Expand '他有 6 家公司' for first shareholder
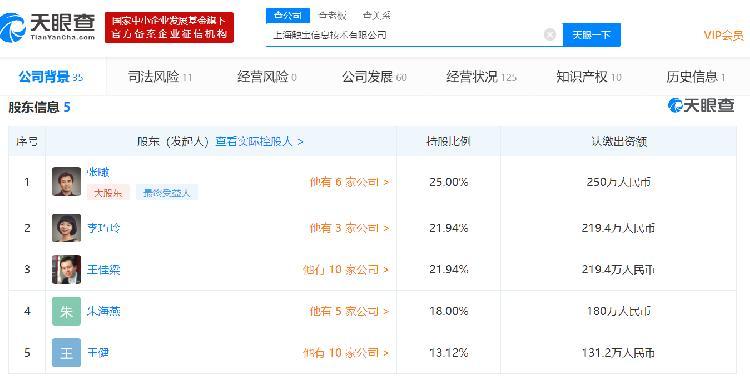Image resolution: width=750 pixels, height=376 pixels. (349, 182)
